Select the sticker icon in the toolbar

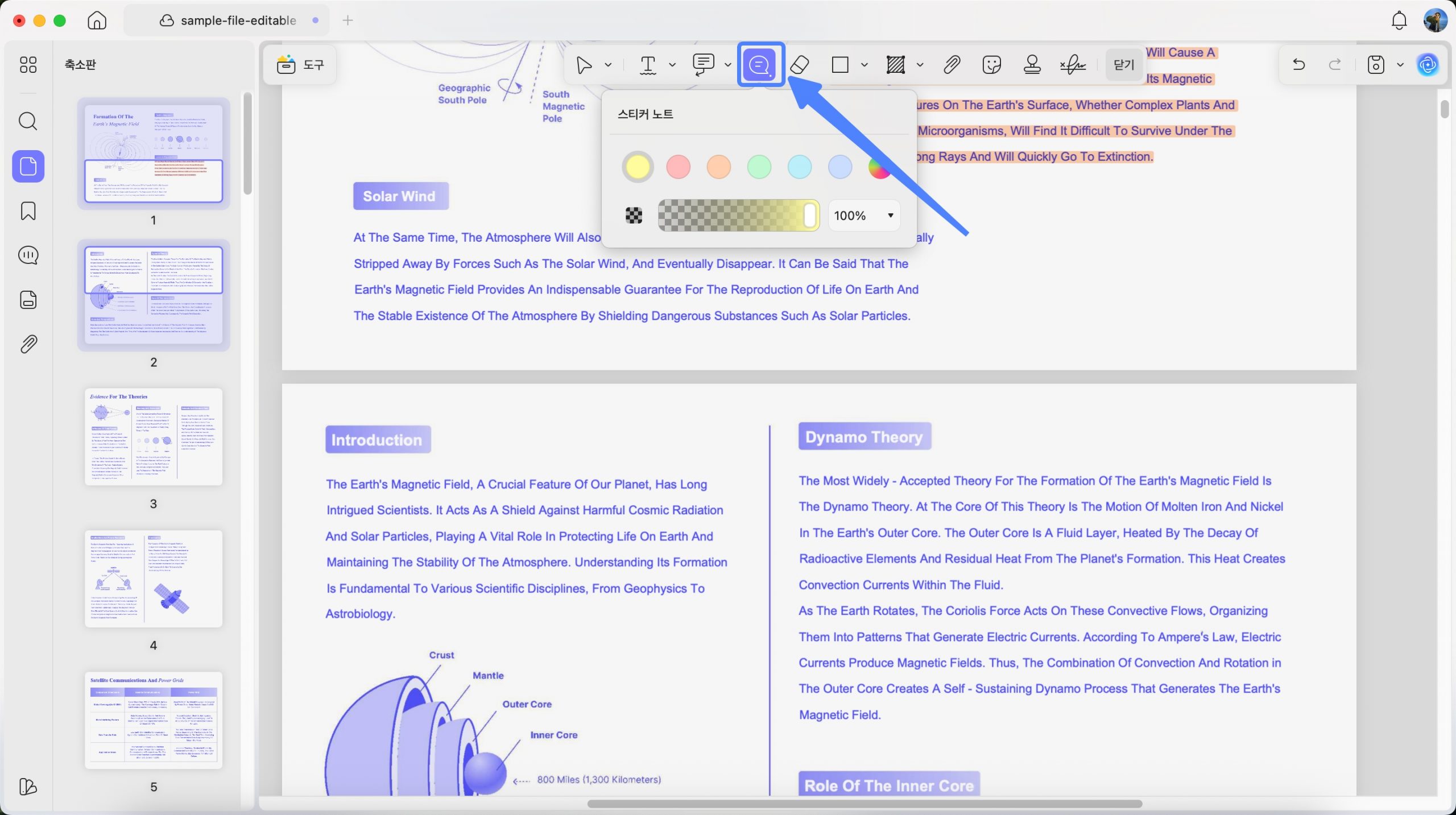[991, 65]
